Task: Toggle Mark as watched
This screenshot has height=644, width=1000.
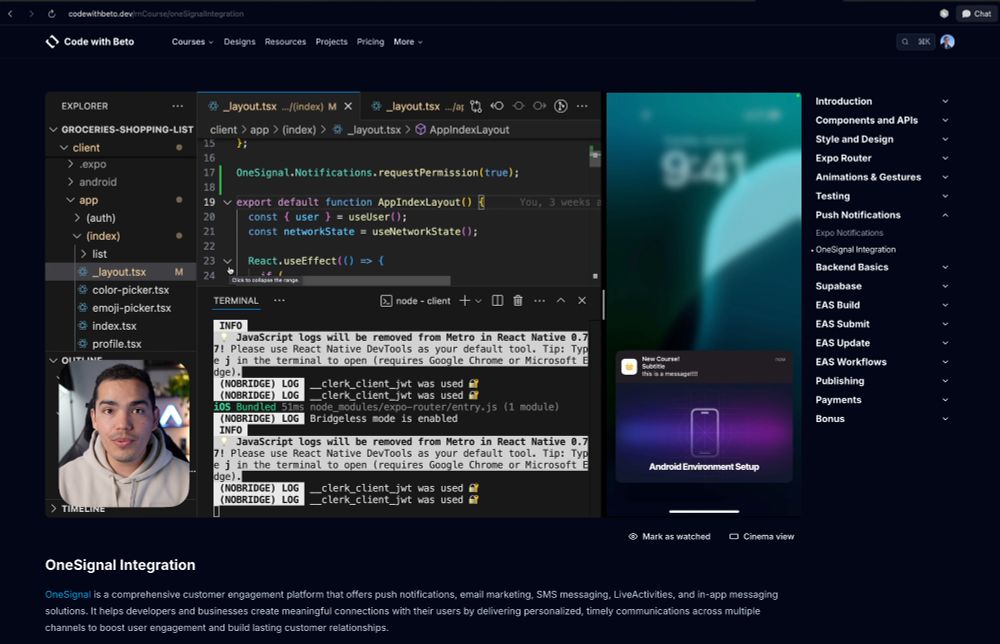Action: point(669,536)
